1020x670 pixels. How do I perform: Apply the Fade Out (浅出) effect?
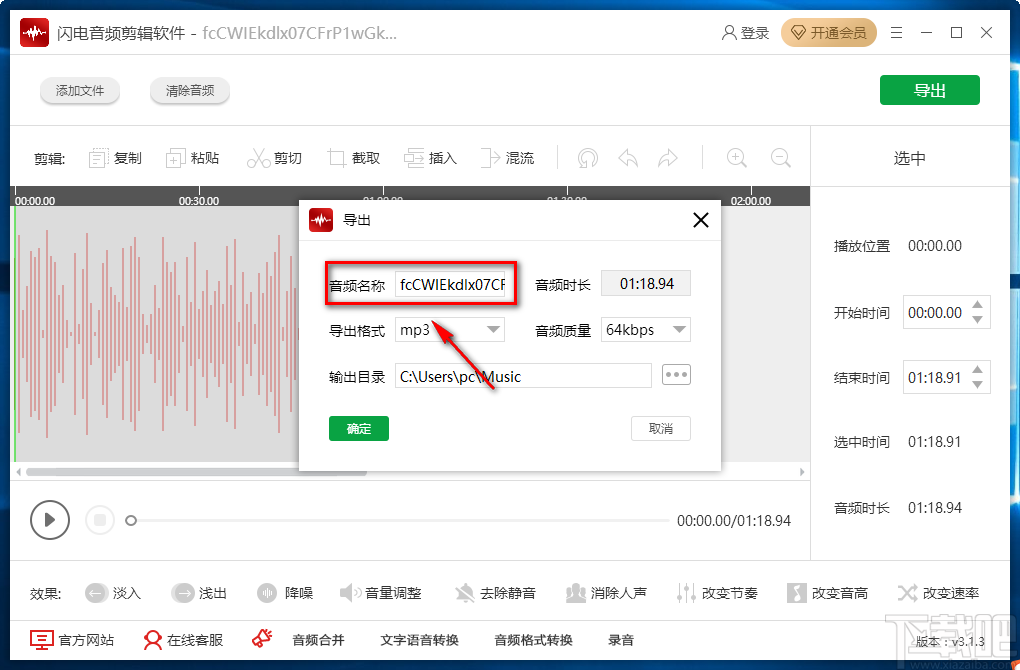[x=199, y=593]
